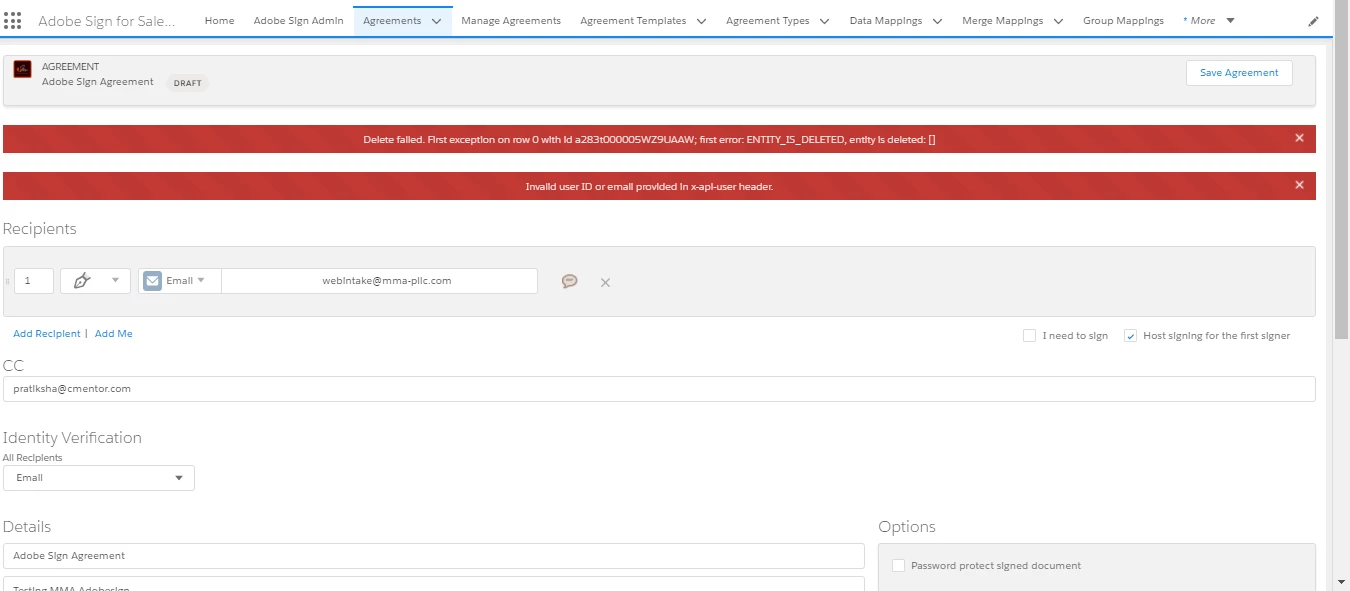1350x591 pixels.
Task: Click the signer role pen icon
Action: (x=83, y=281)
